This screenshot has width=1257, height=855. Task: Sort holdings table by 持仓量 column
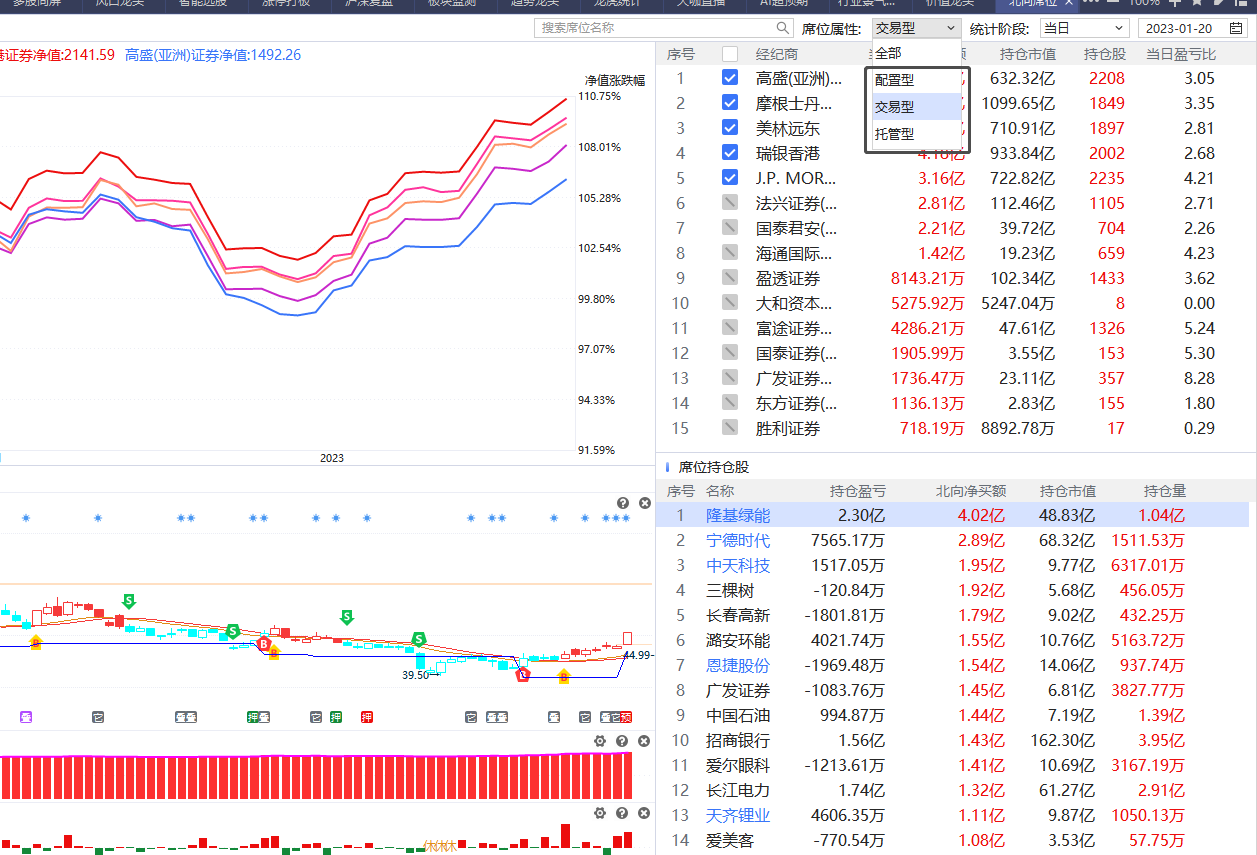pos(1165,491)
